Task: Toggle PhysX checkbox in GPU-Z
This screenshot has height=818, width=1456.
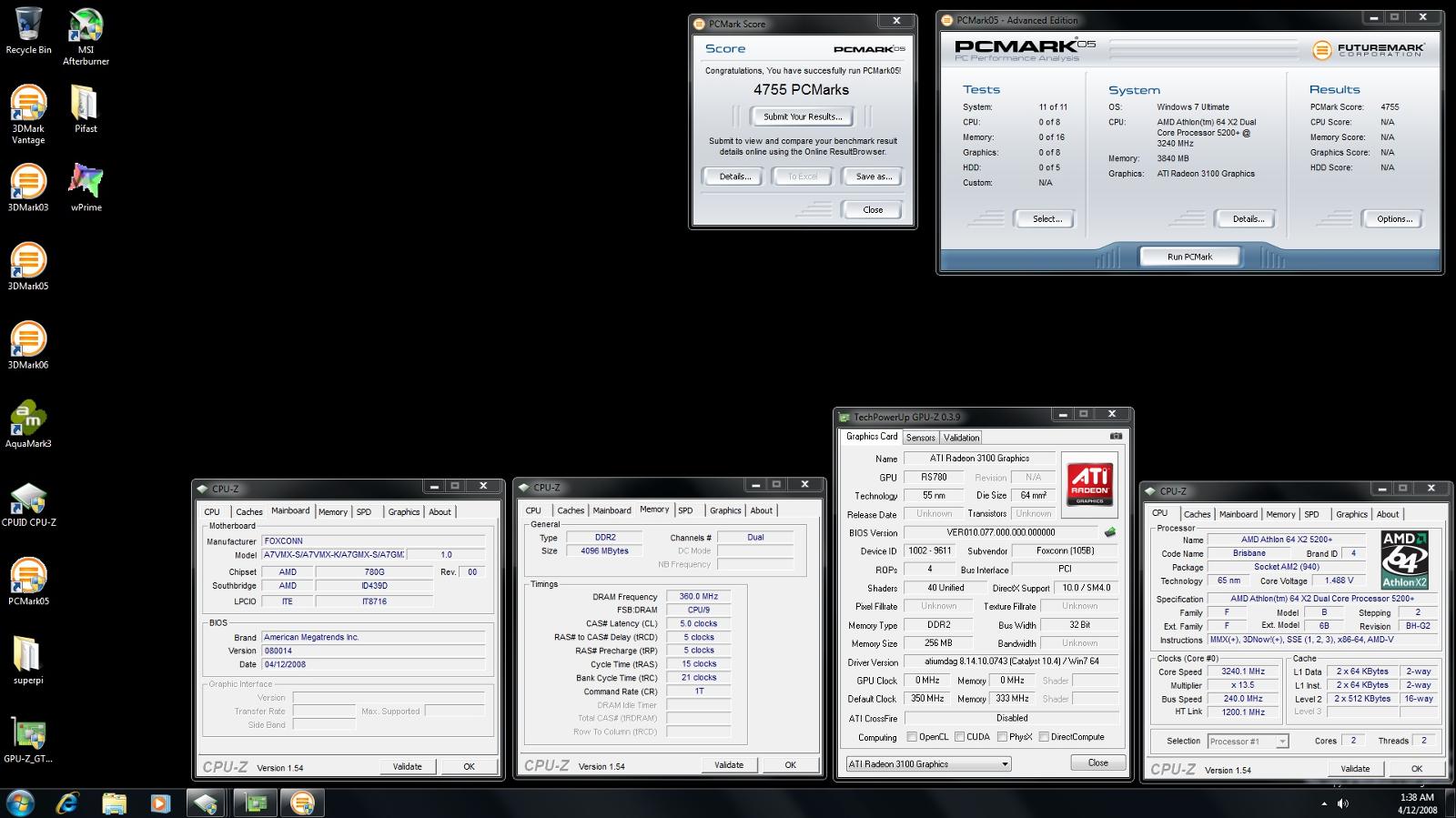Action: [1002, 737]
